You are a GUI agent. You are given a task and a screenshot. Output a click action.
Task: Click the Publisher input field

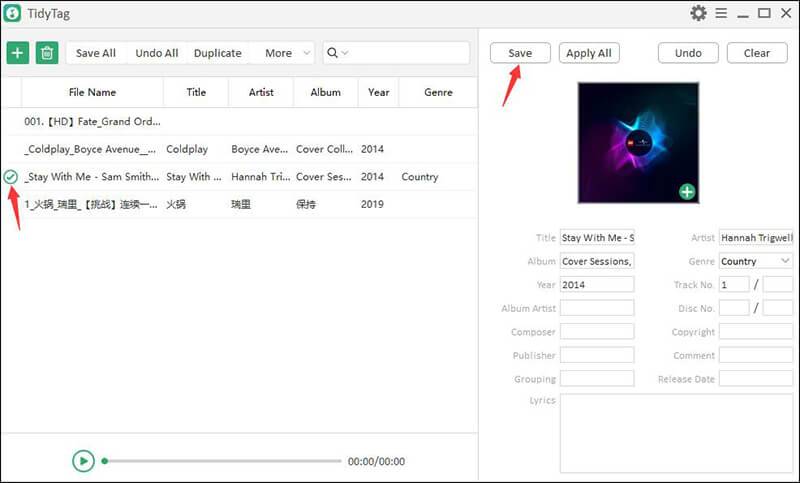(597, 355)
